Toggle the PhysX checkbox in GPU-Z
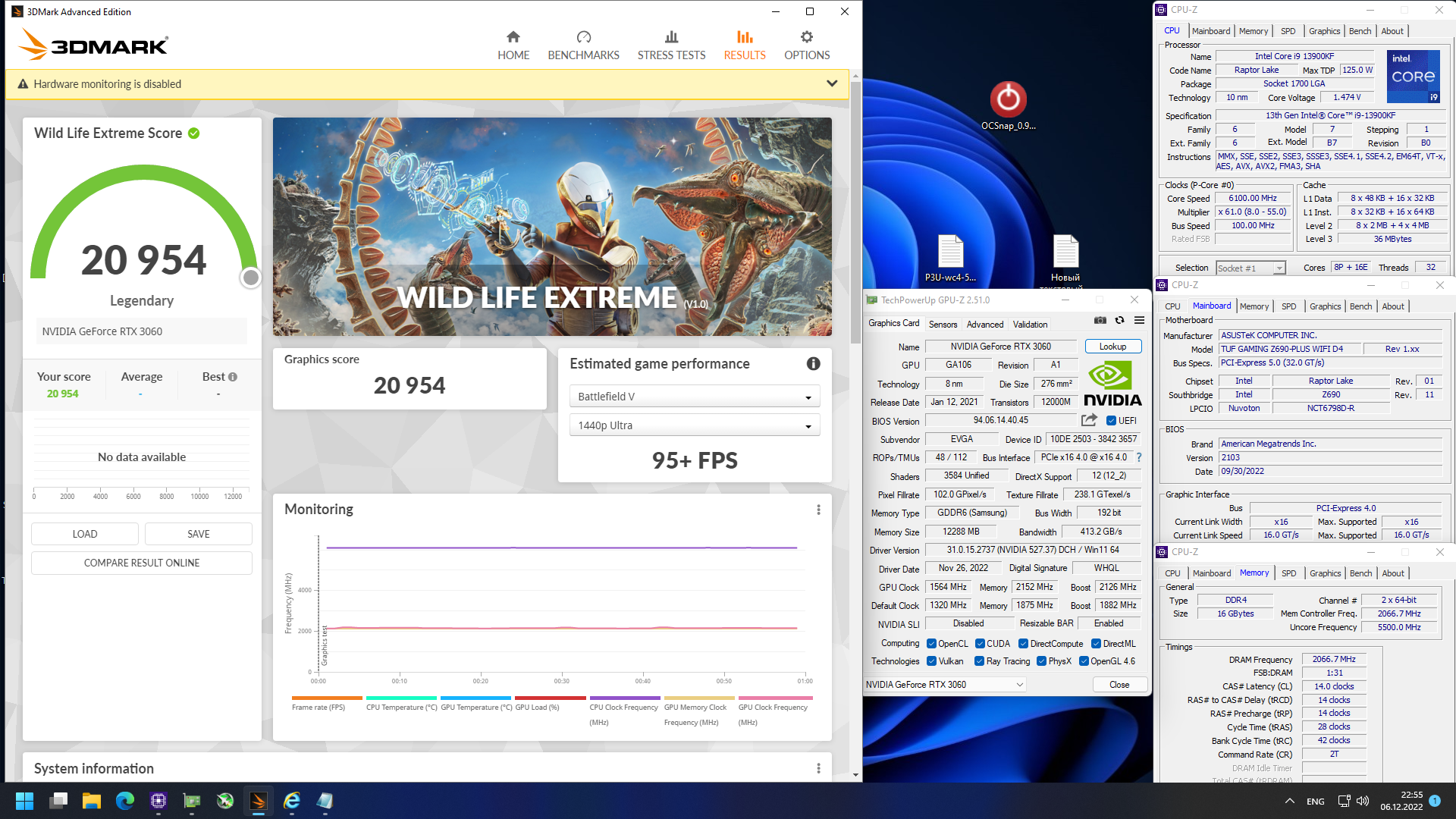1456x819 pixels. (1042, 661)
